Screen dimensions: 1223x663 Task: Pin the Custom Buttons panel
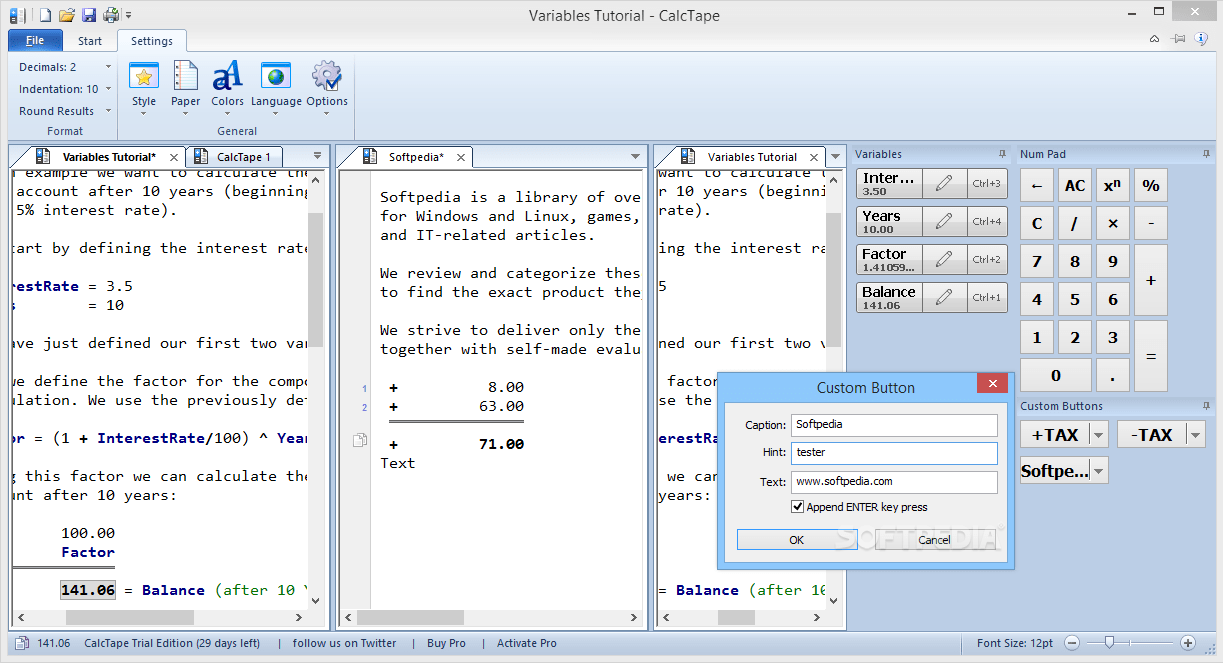(x=1206, y=406)
